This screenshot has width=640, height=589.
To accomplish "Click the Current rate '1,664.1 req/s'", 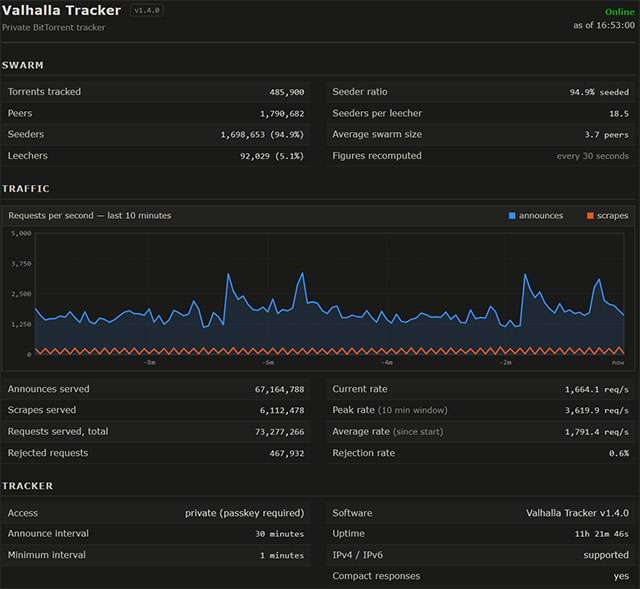I will coord(597,389).
